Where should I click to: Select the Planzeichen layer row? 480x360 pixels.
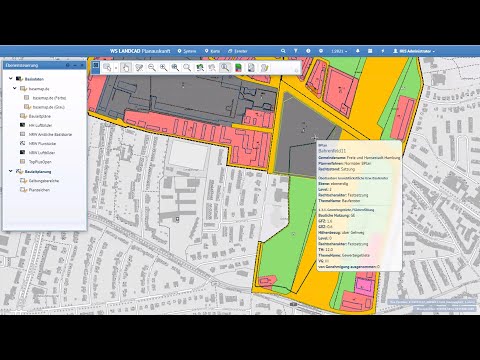coord(39,190)
